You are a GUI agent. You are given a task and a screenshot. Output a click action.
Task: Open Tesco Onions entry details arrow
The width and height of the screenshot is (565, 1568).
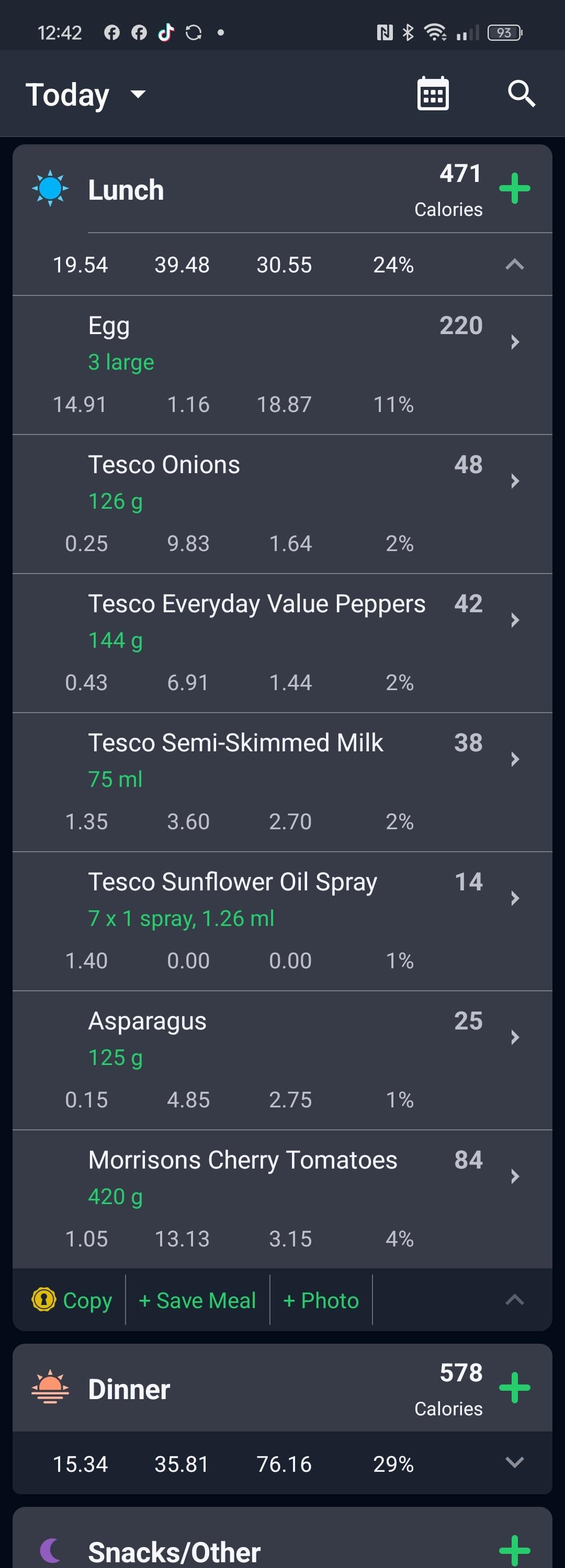514,481
